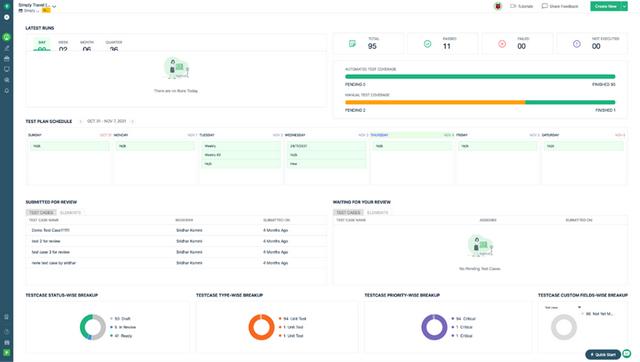
Task: Click the briefcase icon in the left sidebar
Action: [7, 59]
